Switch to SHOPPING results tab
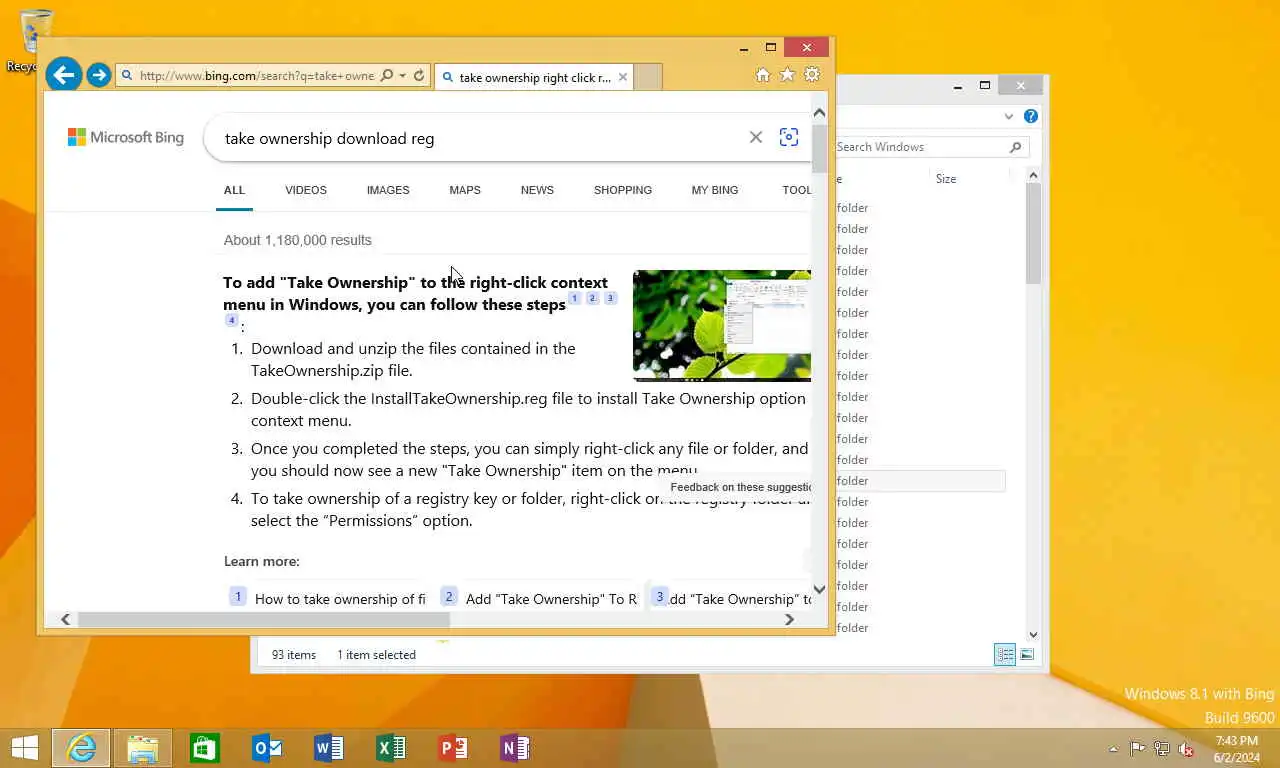Viewport: 1280px width, 768px height. point(623,190)
